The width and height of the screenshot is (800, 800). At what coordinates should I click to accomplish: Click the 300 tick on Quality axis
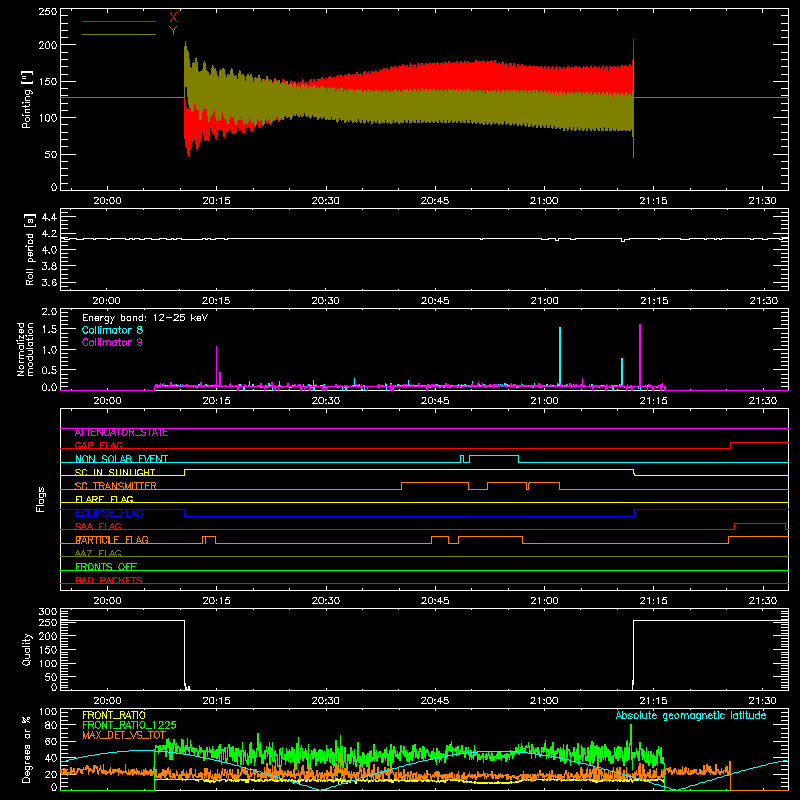pos(47,612)
